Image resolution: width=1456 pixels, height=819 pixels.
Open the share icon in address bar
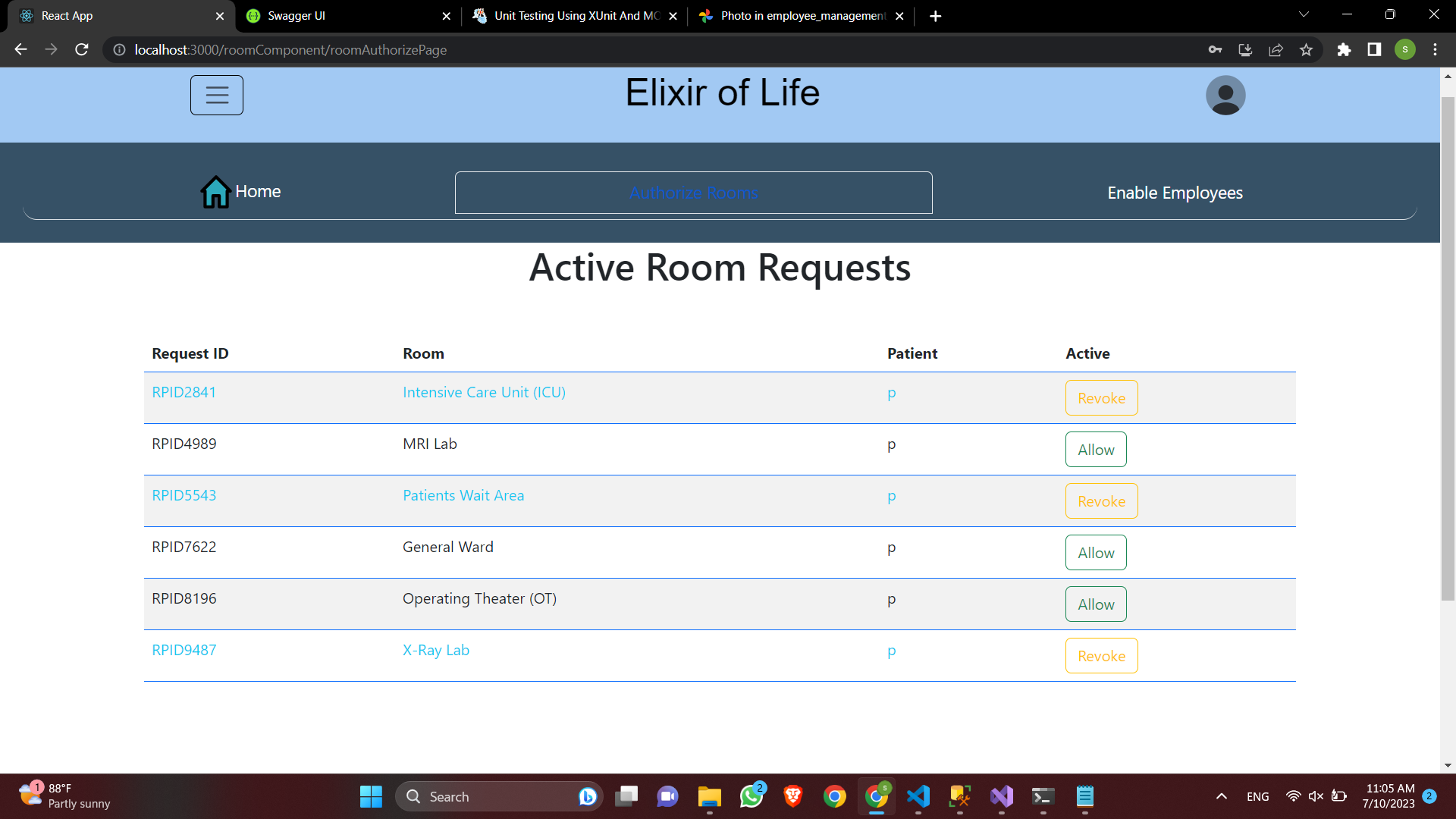pyautogui.click(x=1276, y=49)
